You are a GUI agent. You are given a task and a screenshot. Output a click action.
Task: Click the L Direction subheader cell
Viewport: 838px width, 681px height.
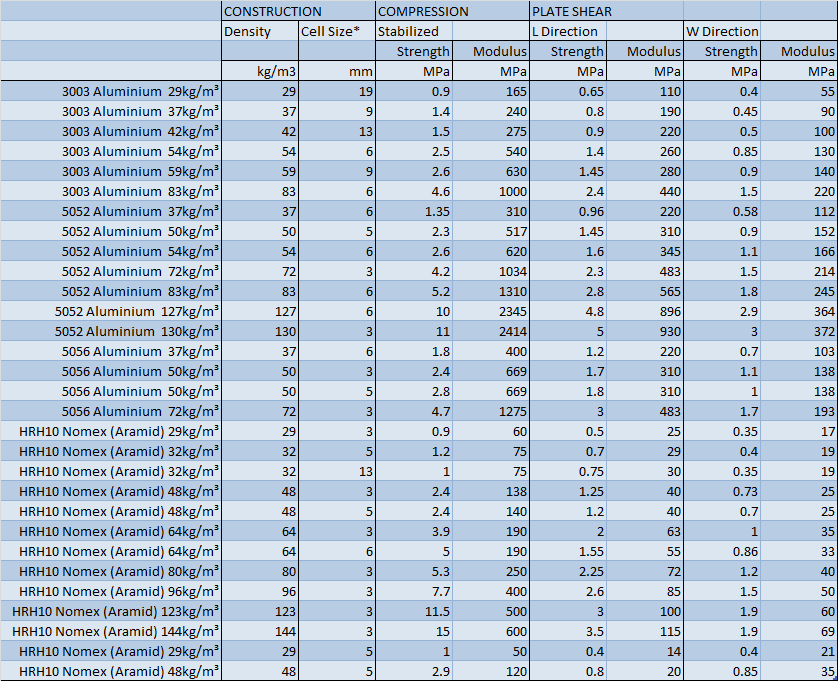click(568, 31)
